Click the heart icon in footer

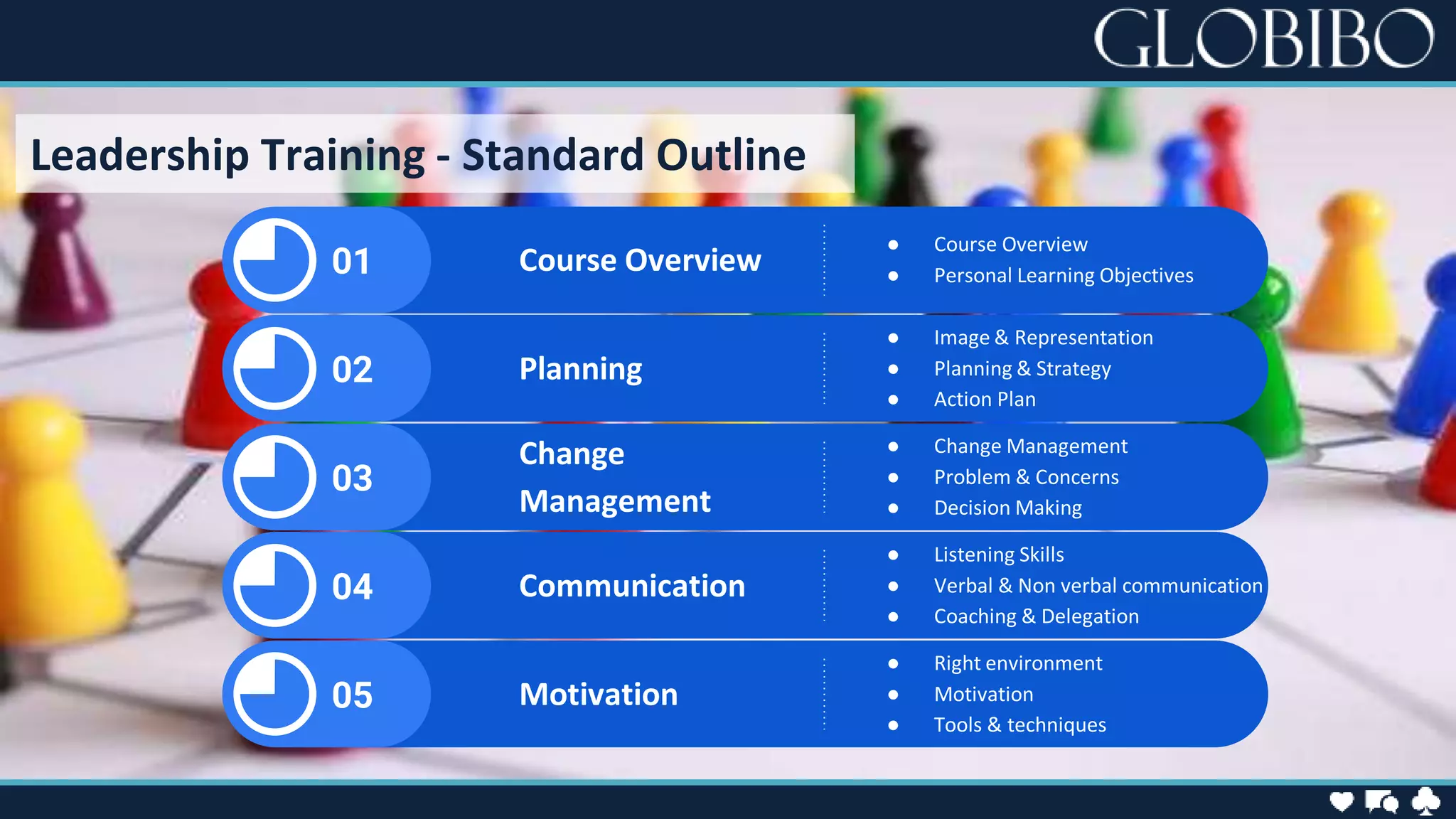click(x=1342, y=801)
